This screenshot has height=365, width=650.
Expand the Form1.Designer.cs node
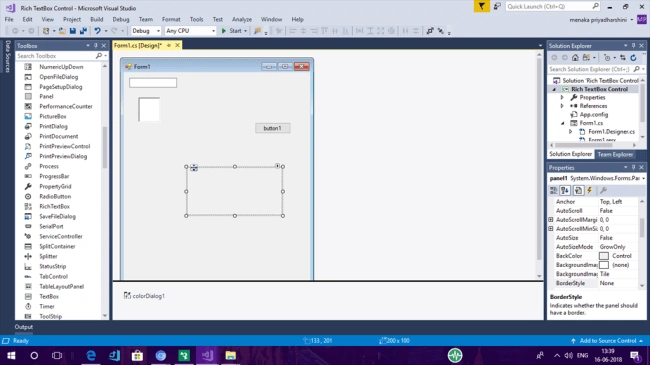[x=570, y=131]
